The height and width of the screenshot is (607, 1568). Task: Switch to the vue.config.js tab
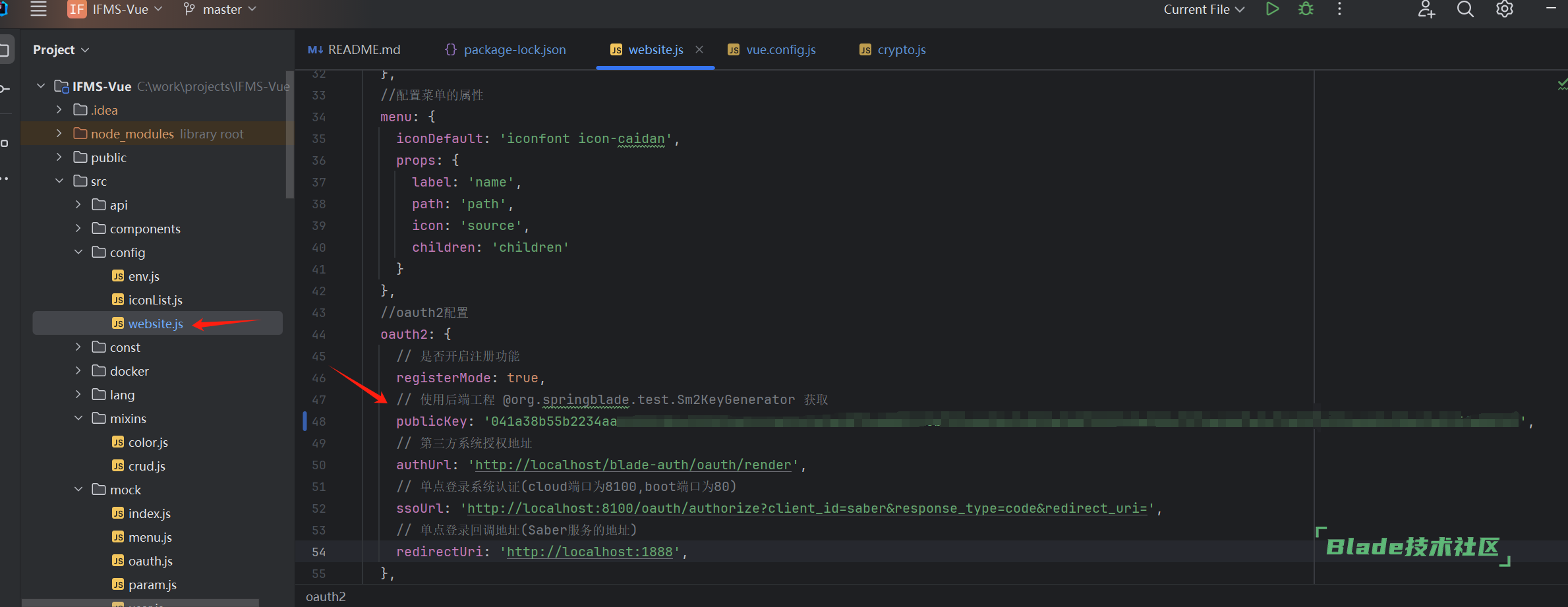772,49
